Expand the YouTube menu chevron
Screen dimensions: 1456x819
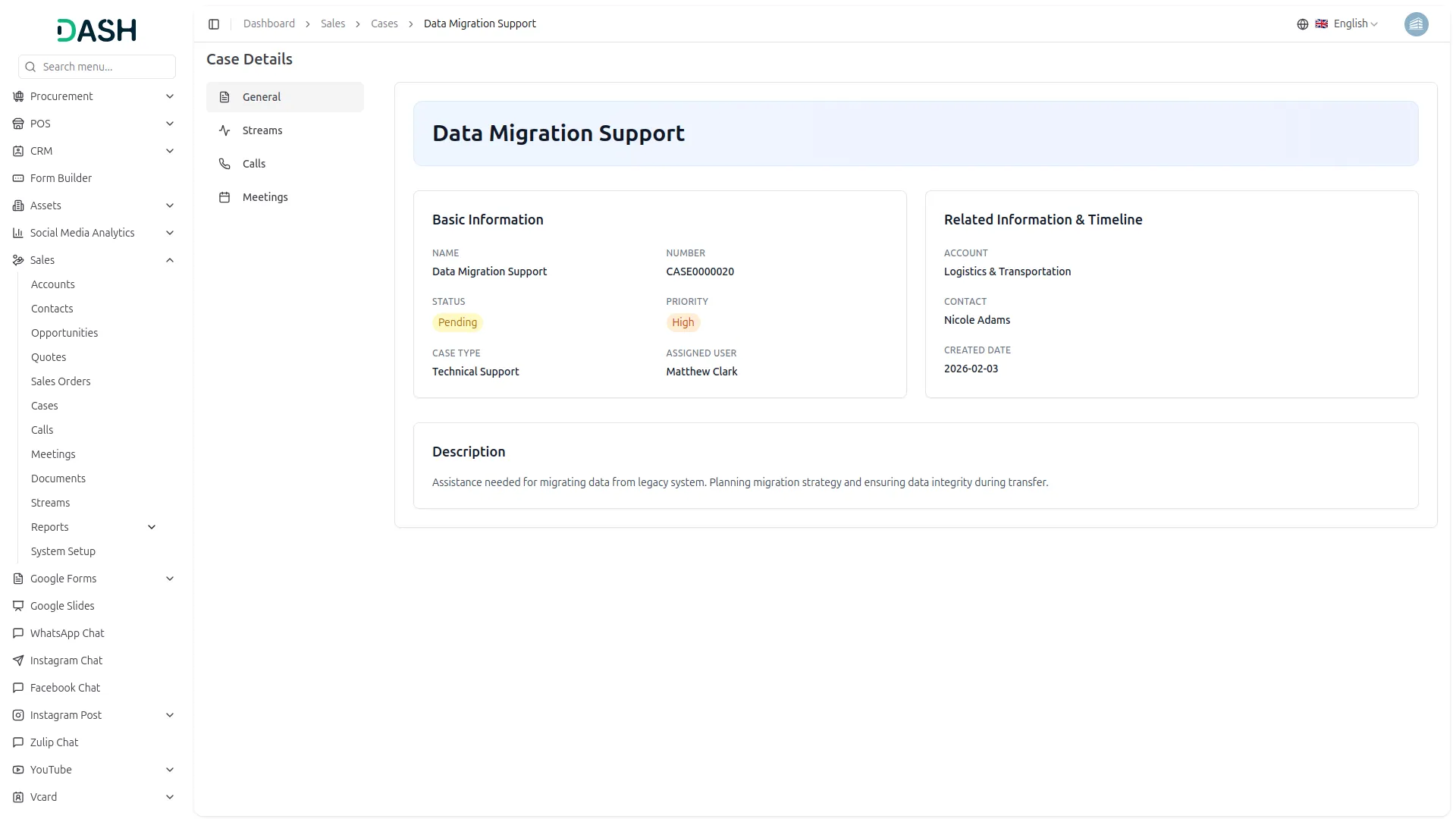pyautogui.click(x=170, y=770)
